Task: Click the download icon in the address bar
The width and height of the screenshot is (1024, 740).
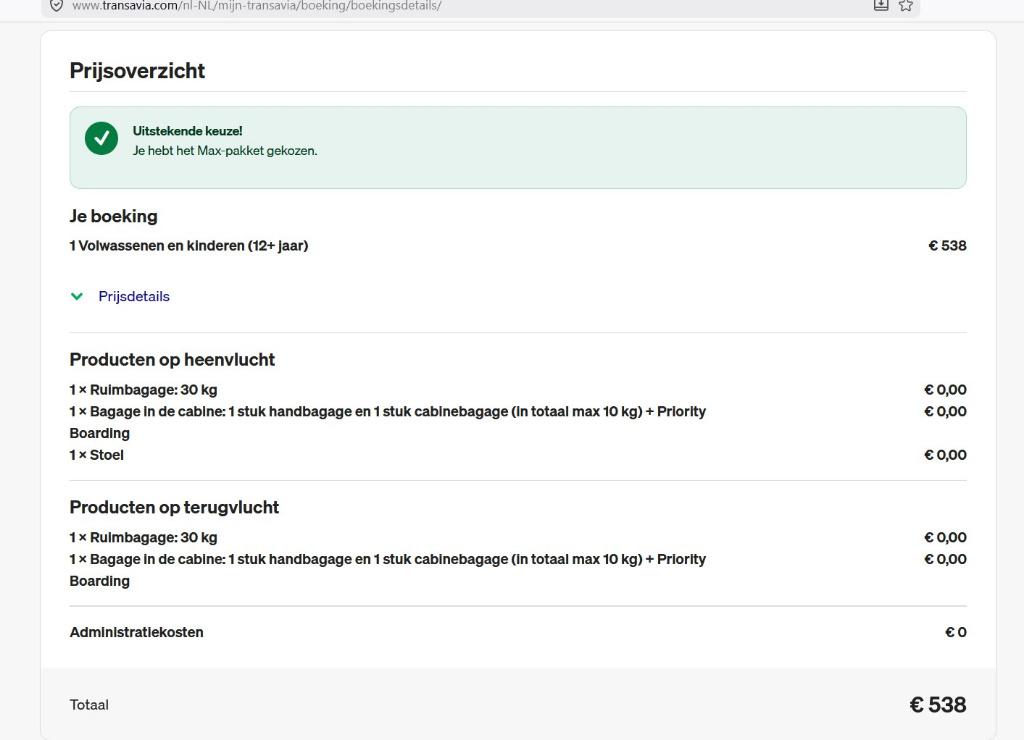Action: [881, 6]
